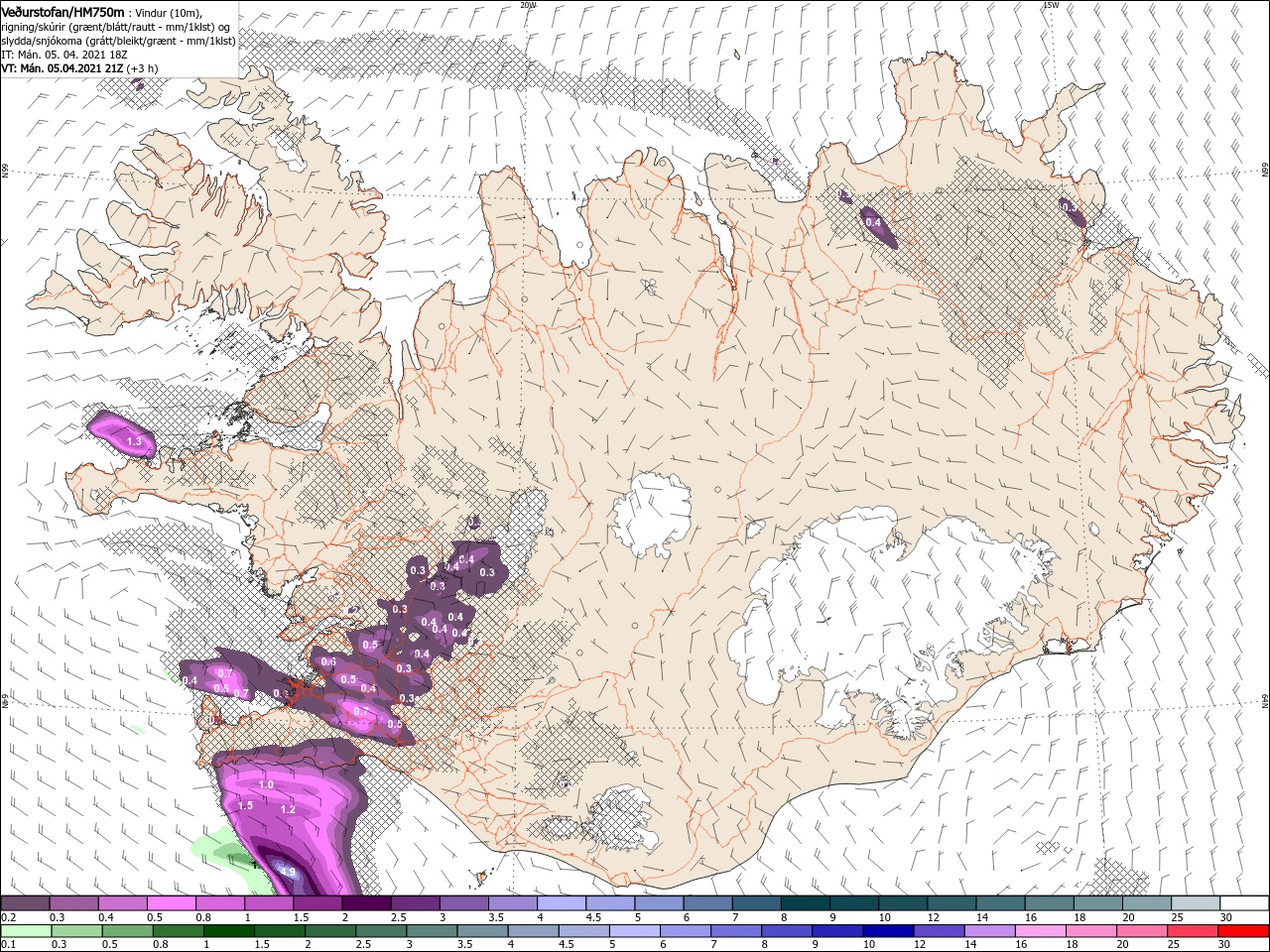Click the white Hofsjökull glacier in central Iceland
This screenshot has height=952, width=1270.
(x=652, y=516)
